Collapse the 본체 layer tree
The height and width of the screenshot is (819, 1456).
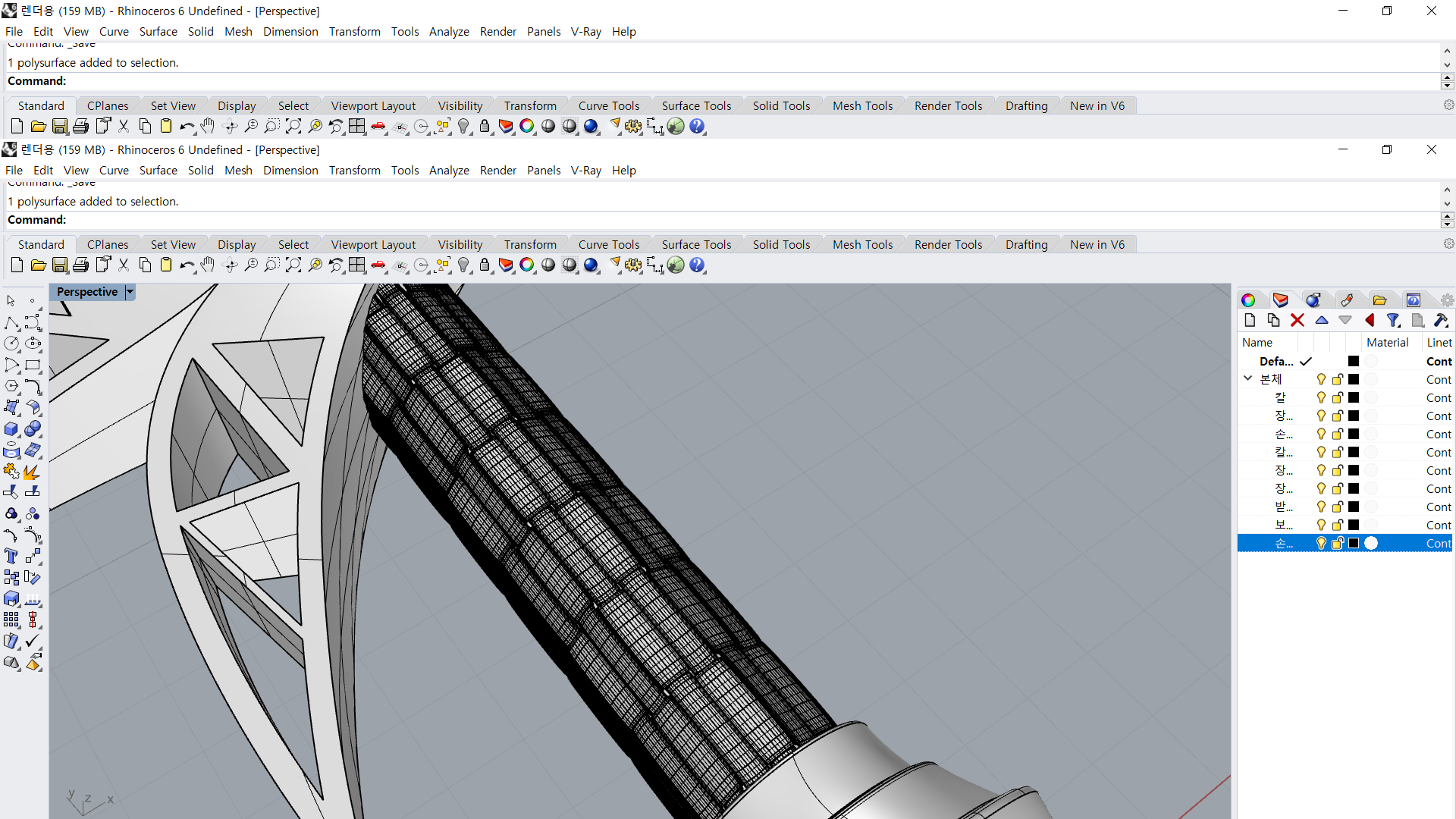pos(1248,378)
